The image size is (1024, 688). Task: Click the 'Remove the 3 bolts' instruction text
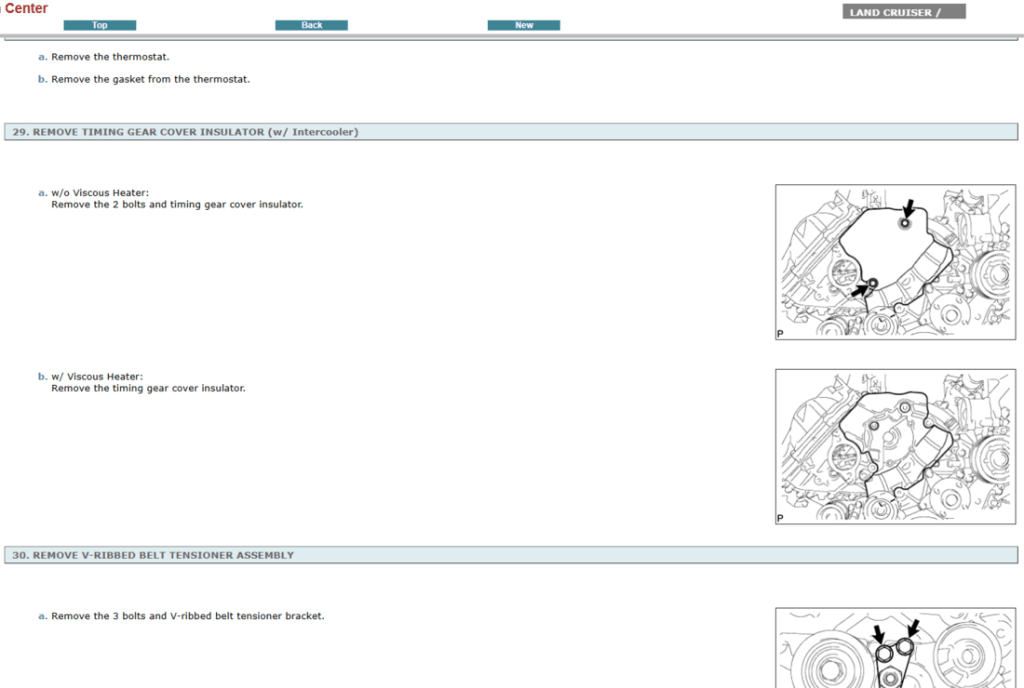point(187,616)
